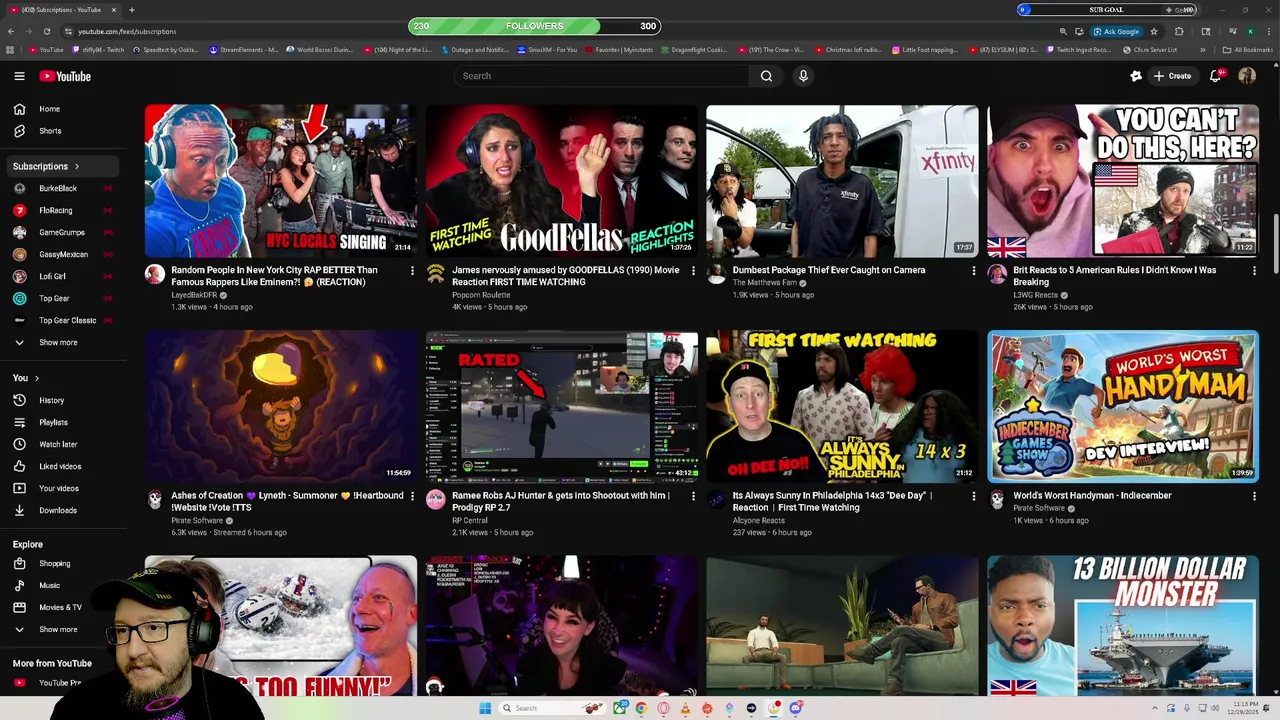Open Your videos in the sidebar

(x=60, y=488)
